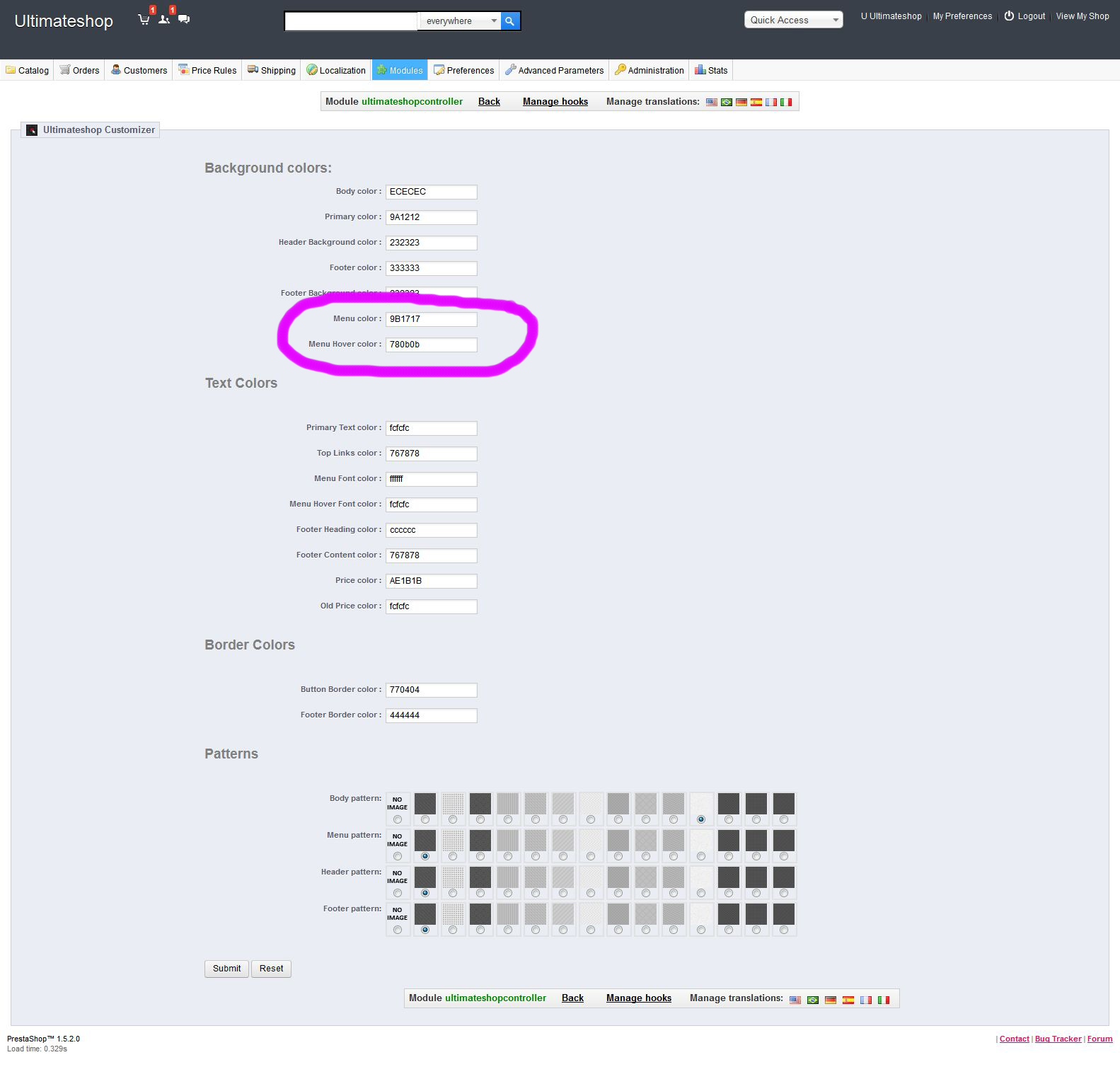The image size is (1120, 1079).
Task: Choose the US flag in bottom translations bar
Action: pyautogui.click(x=795, y=1000)
